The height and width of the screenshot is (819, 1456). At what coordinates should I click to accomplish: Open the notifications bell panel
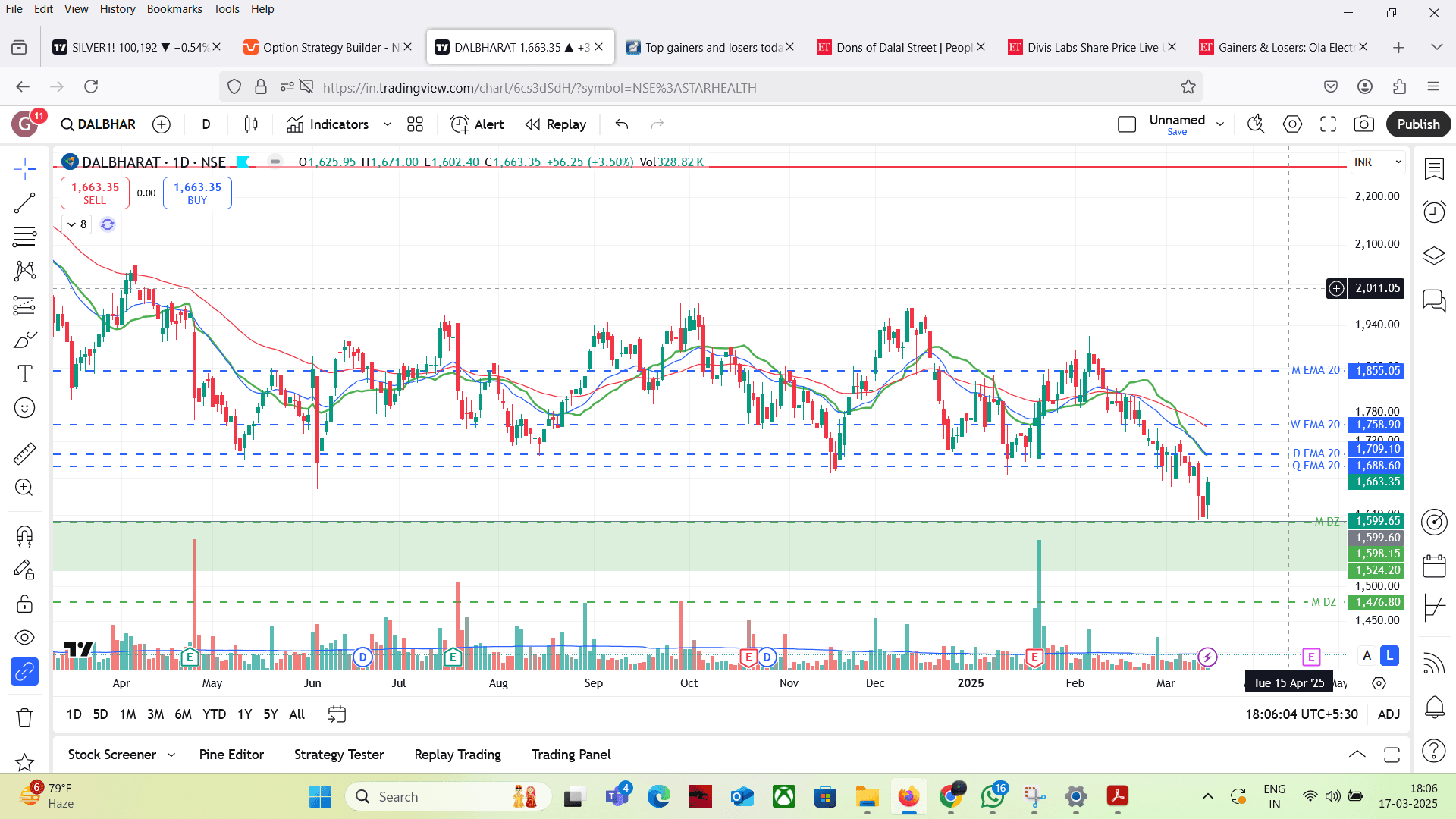click(x=1434, y=708)
